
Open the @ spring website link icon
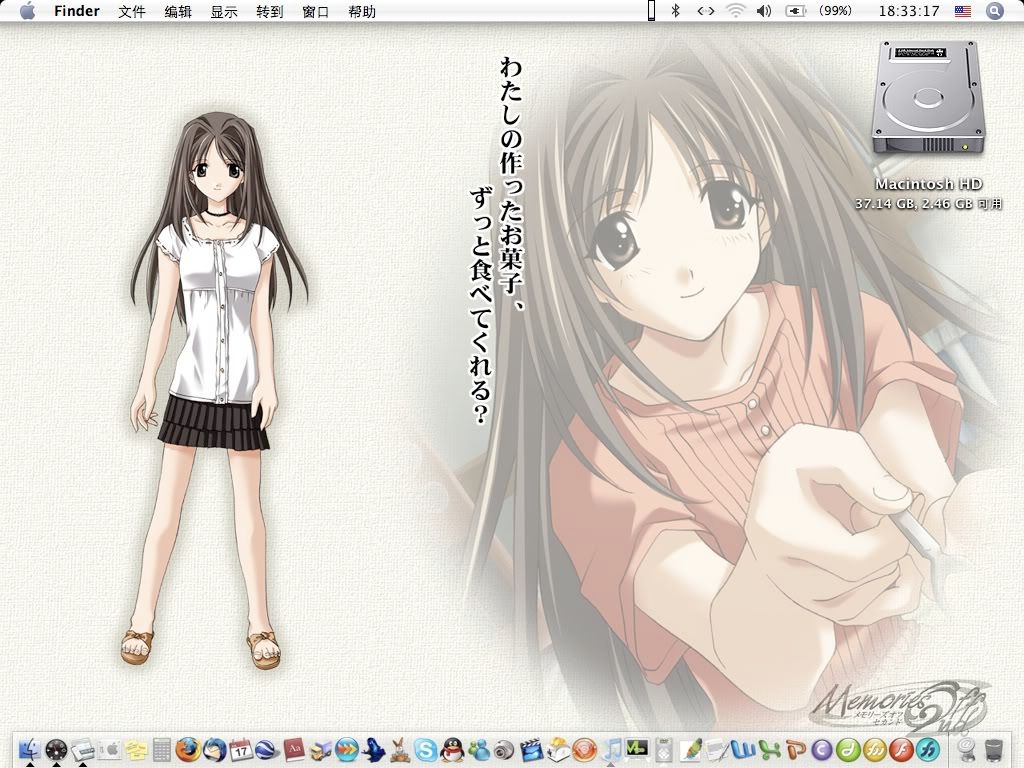coord(968,750)
